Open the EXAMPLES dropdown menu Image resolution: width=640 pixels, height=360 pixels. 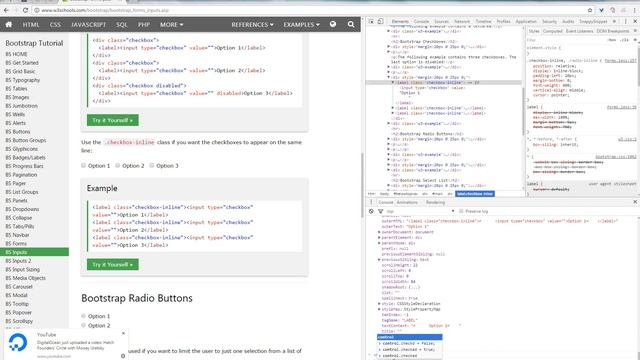tap(302, 24)
